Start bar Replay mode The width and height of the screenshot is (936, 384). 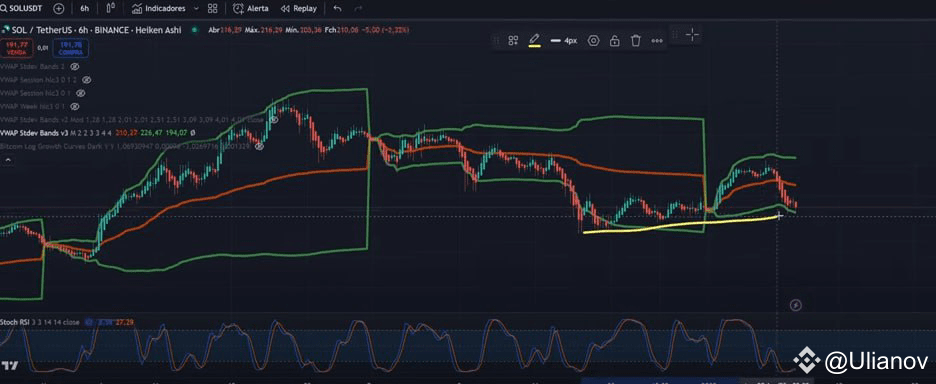point(298,9)
